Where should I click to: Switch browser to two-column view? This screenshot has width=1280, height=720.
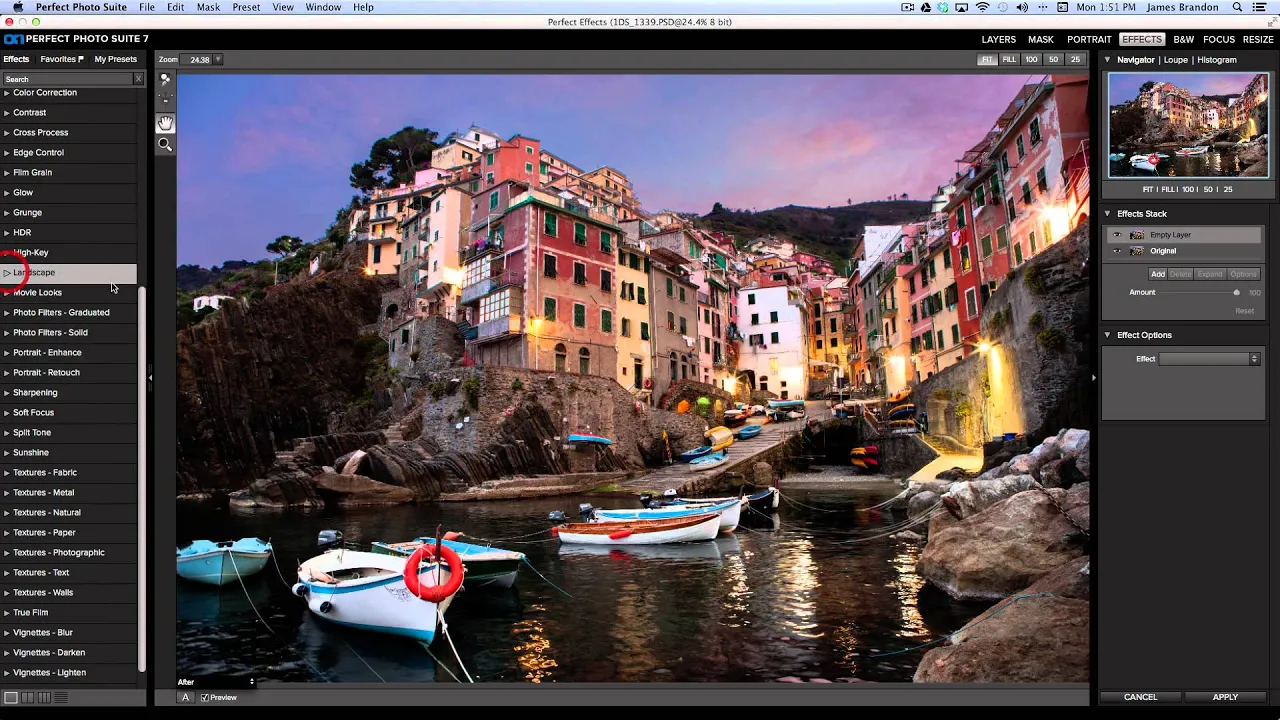[28, 697]
